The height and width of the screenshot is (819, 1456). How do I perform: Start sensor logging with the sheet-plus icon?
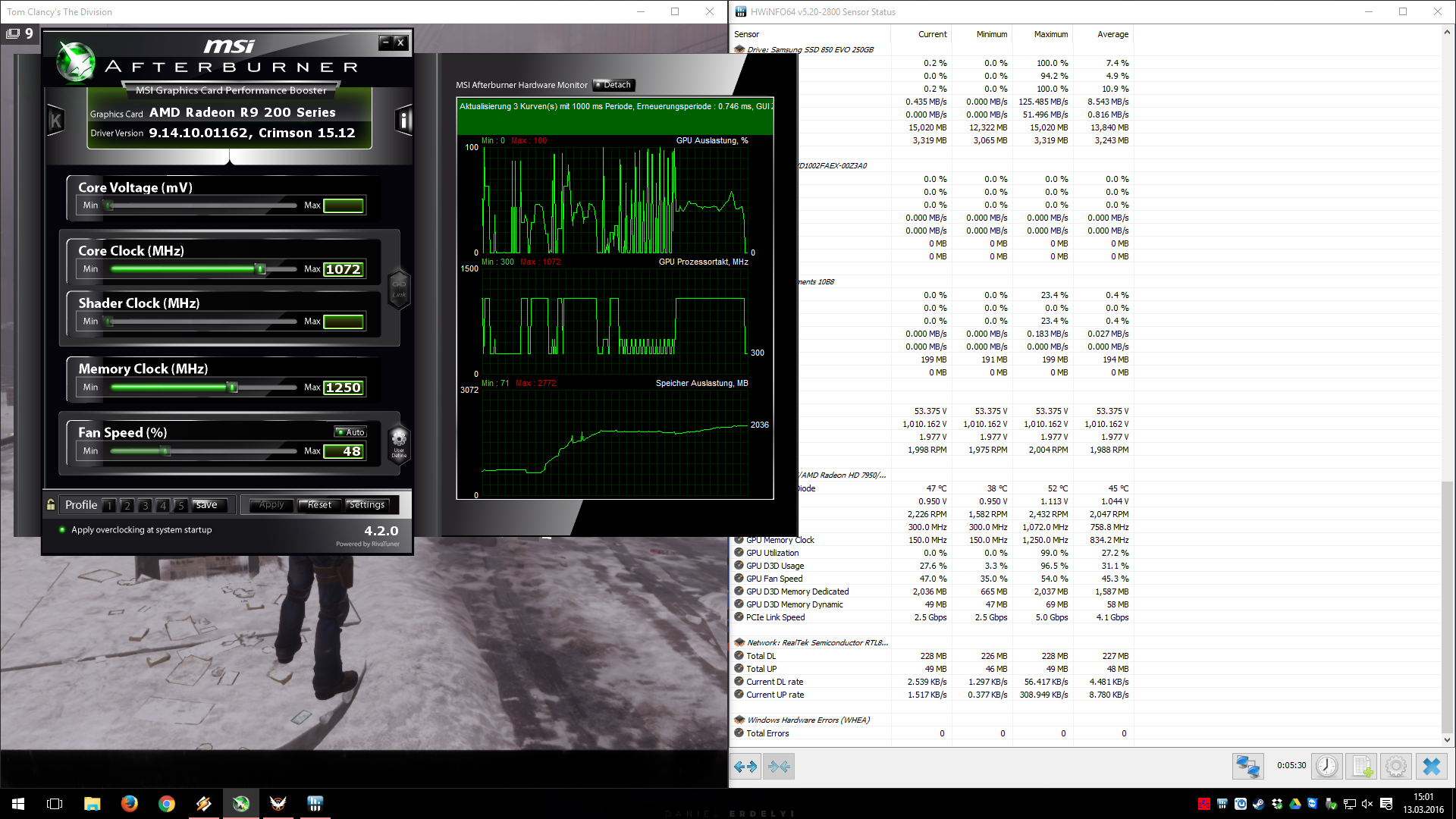(1361, 767)
